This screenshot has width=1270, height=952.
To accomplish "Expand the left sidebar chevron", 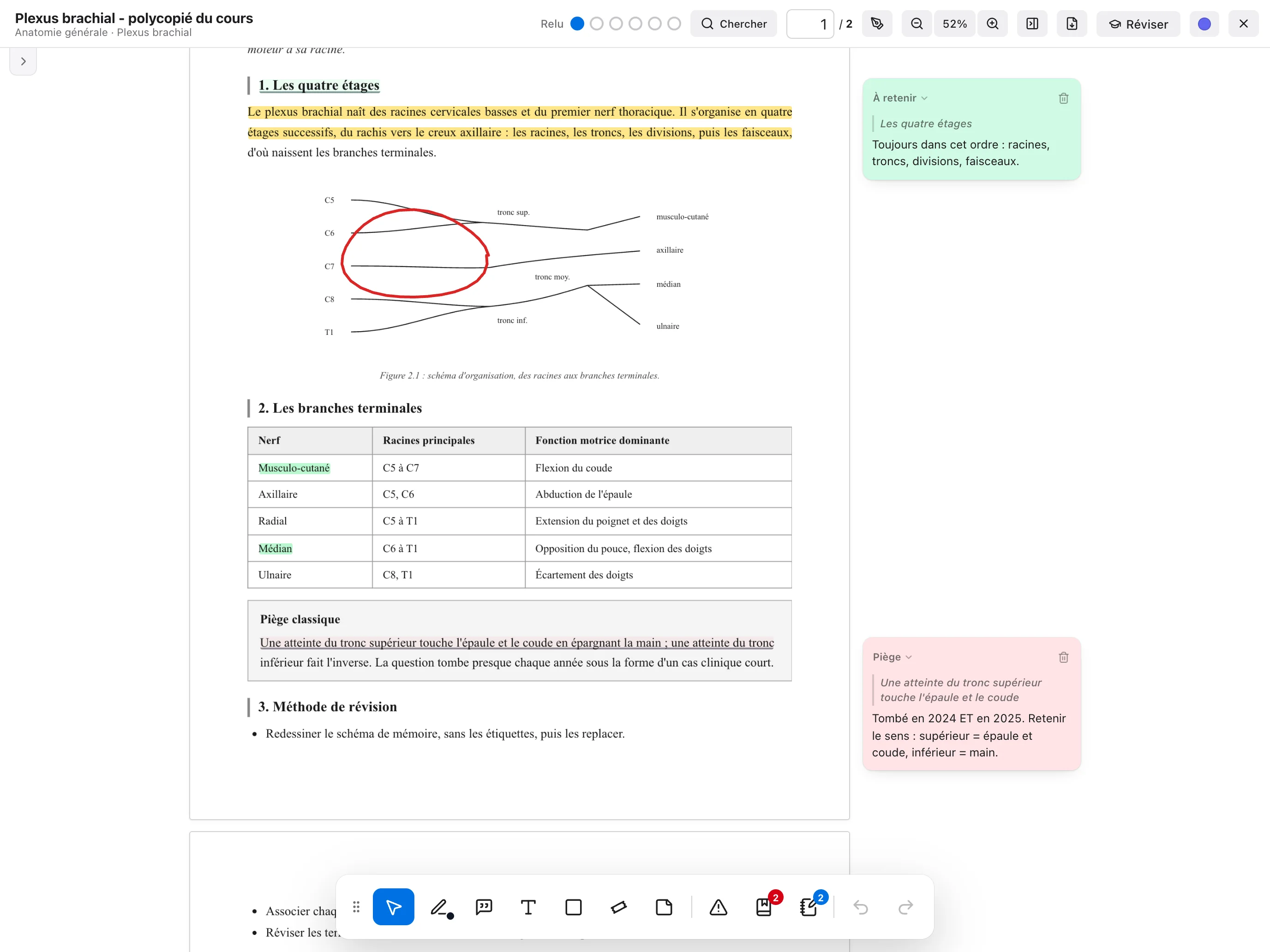I will point(23,61).
